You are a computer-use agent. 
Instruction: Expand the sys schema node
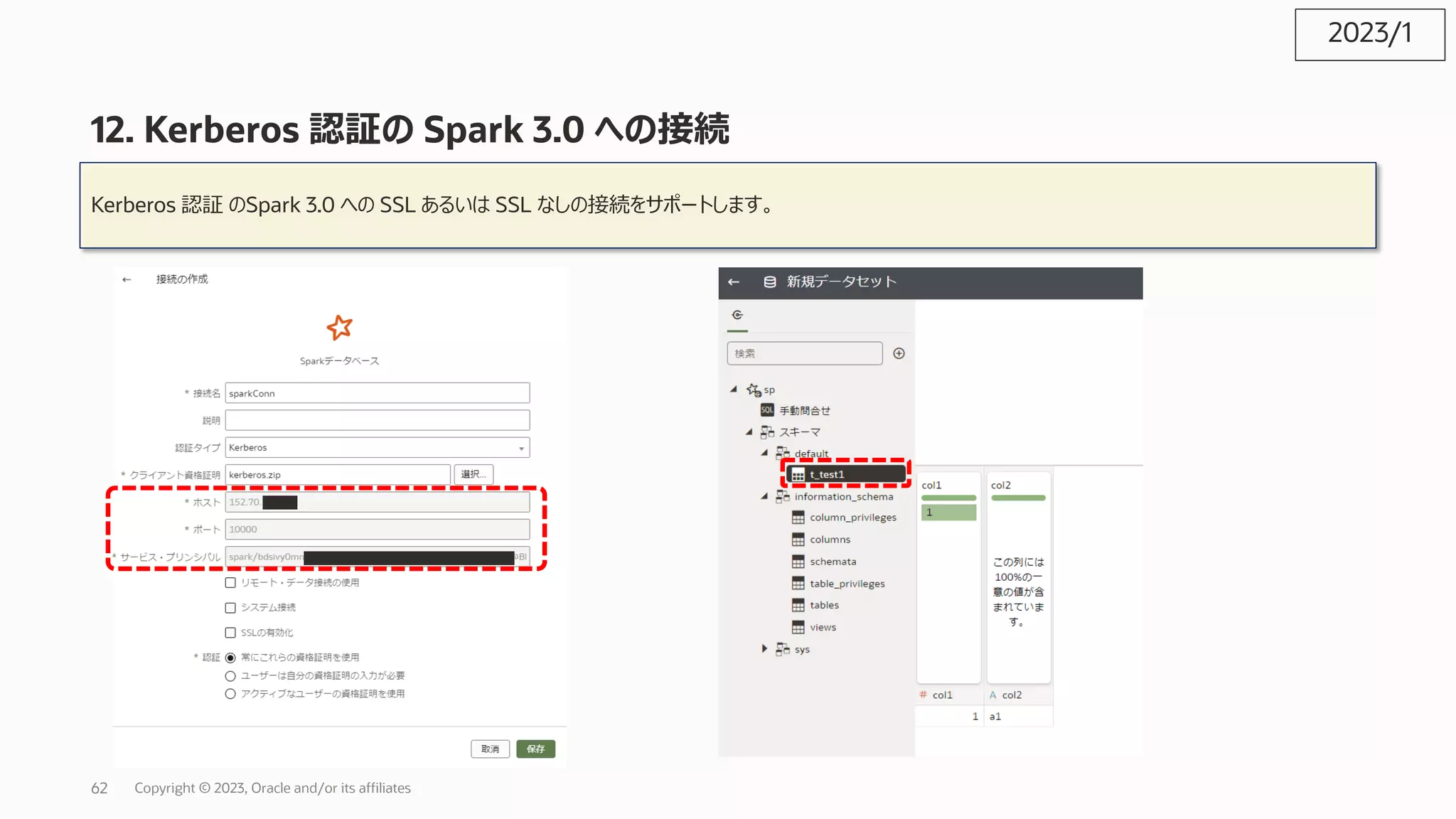pos(764,648)
